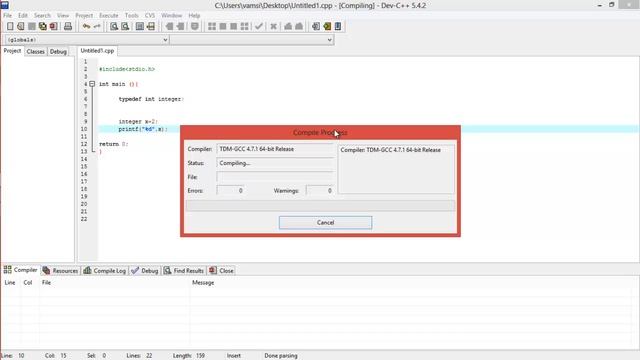Click the Stop execution X icon
Screen dimensions: 640x360
(273, 26)
